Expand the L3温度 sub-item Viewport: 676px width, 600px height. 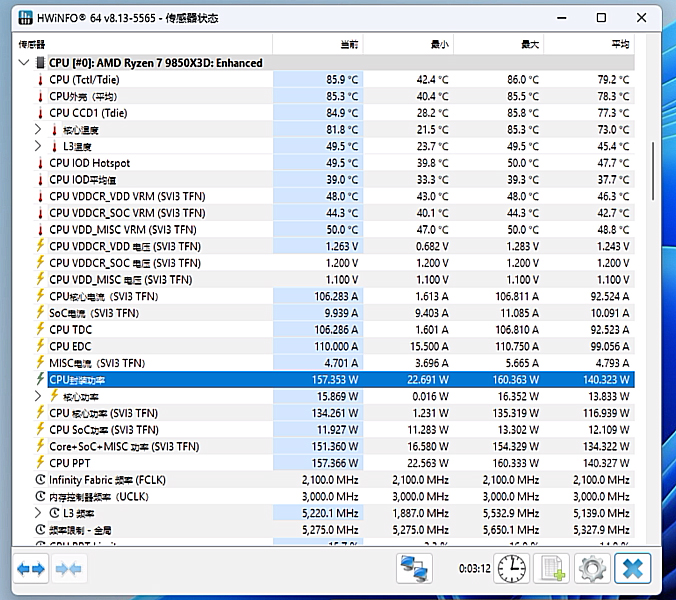pos(38,146)
